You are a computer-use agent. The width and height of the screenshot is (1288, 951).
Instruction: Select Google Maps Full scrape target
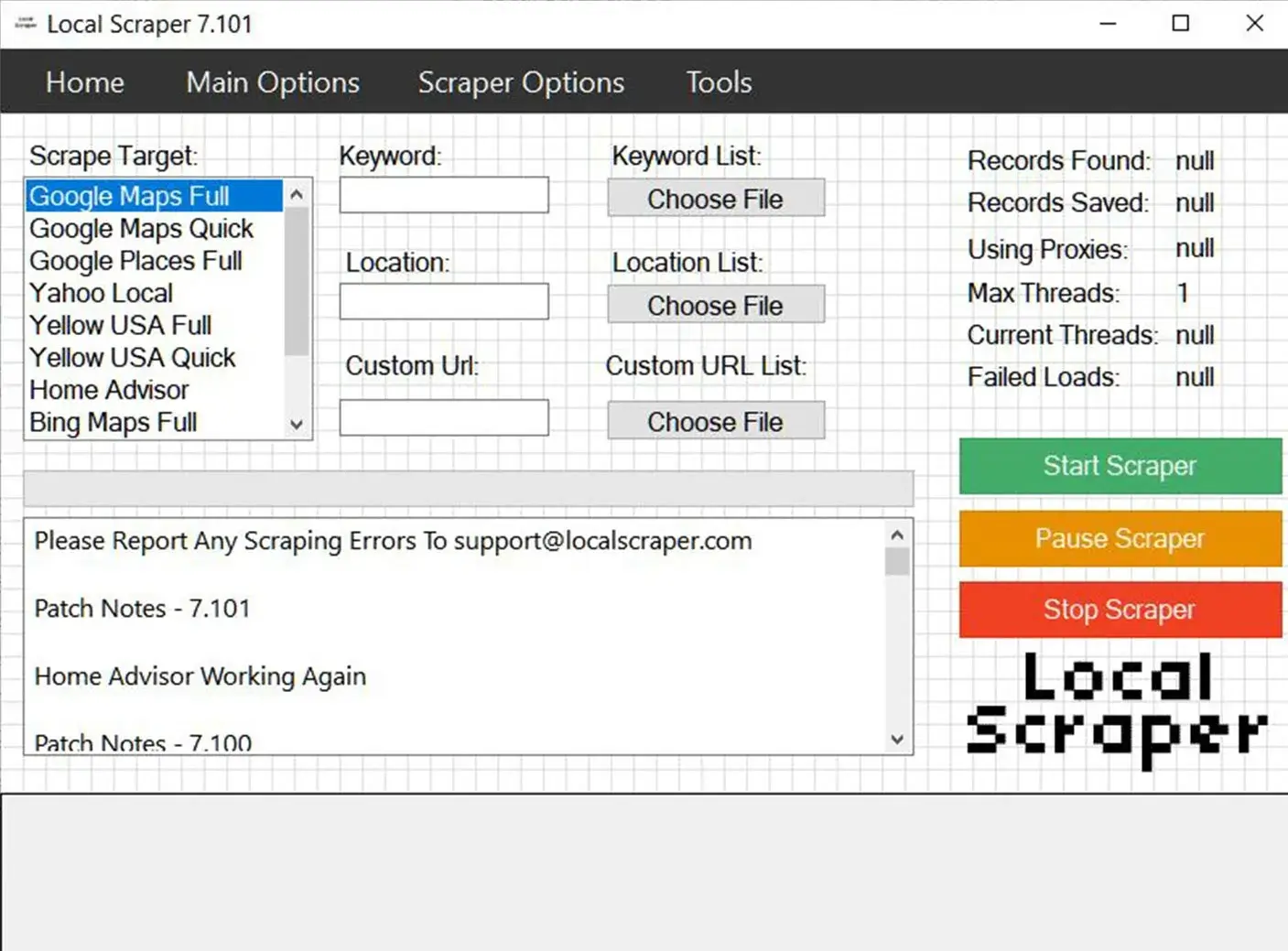155,196
